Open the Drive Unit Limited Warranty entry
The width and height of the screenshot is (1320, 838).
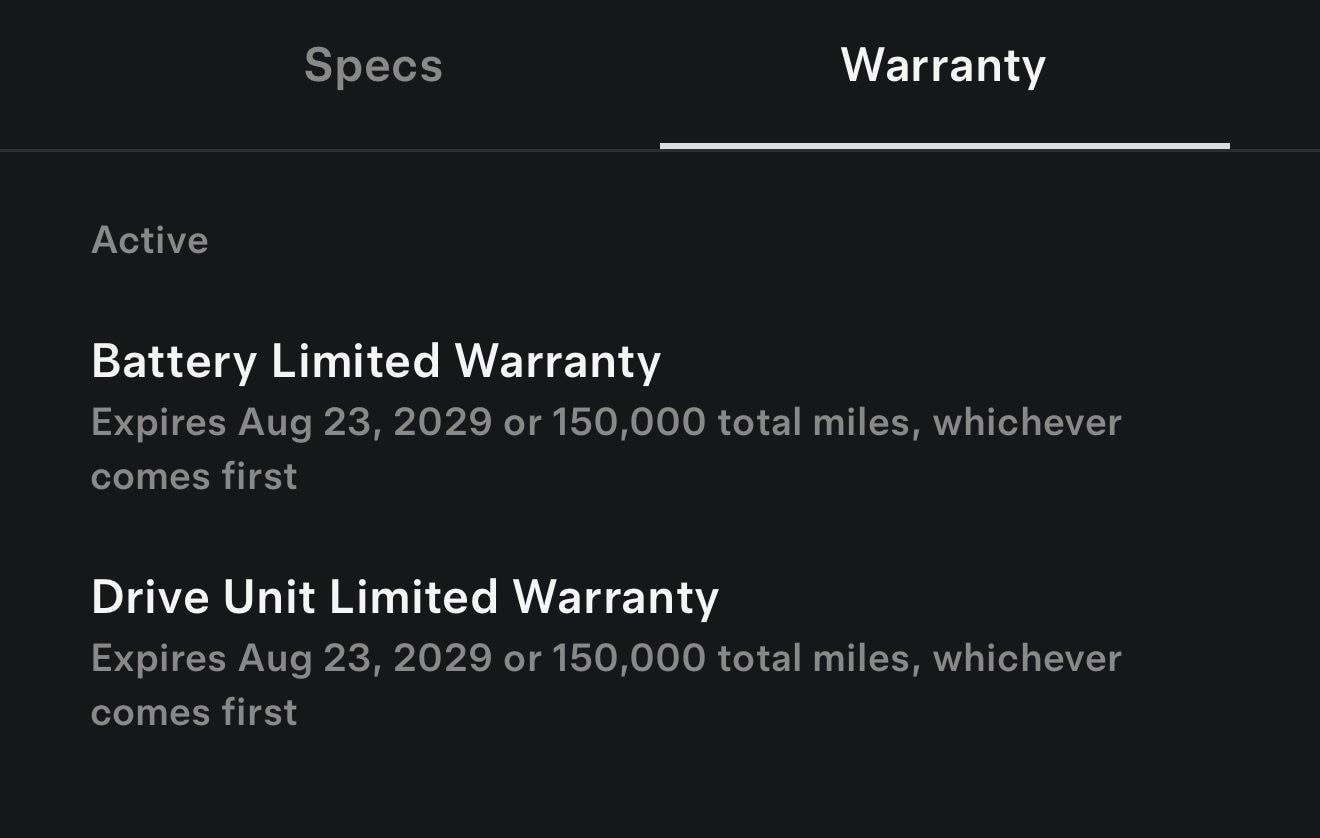click(404, 597)
